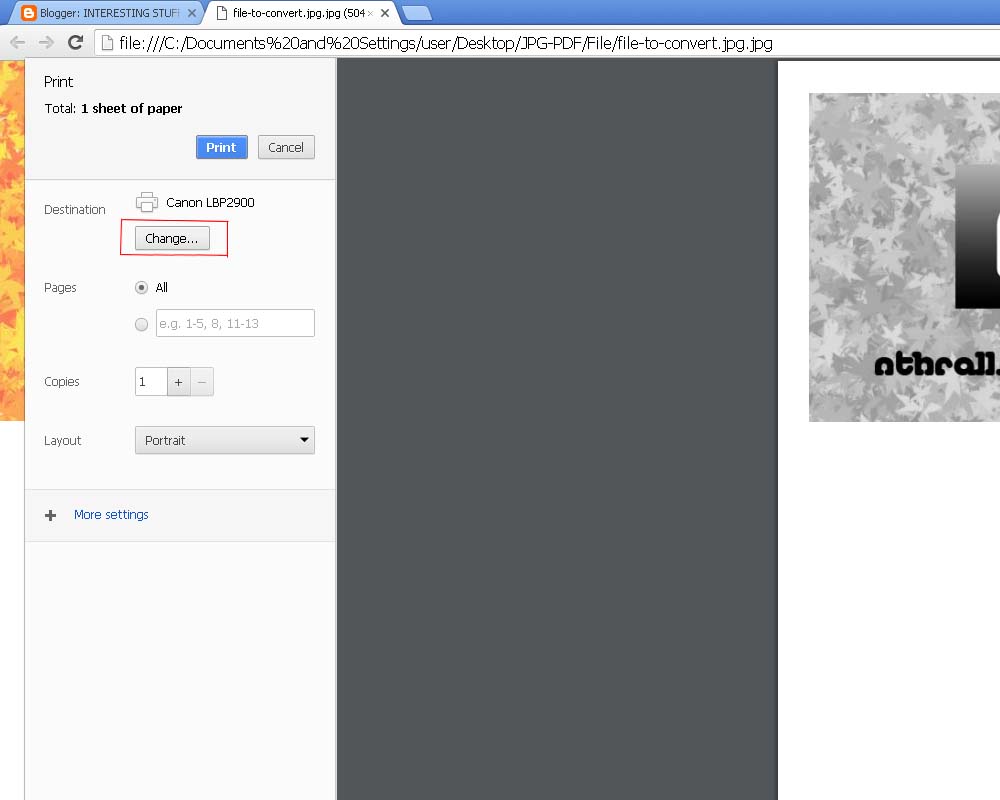The image size is (1000, 800).
Task: Click the back navigation arrow
Action: 16,43
